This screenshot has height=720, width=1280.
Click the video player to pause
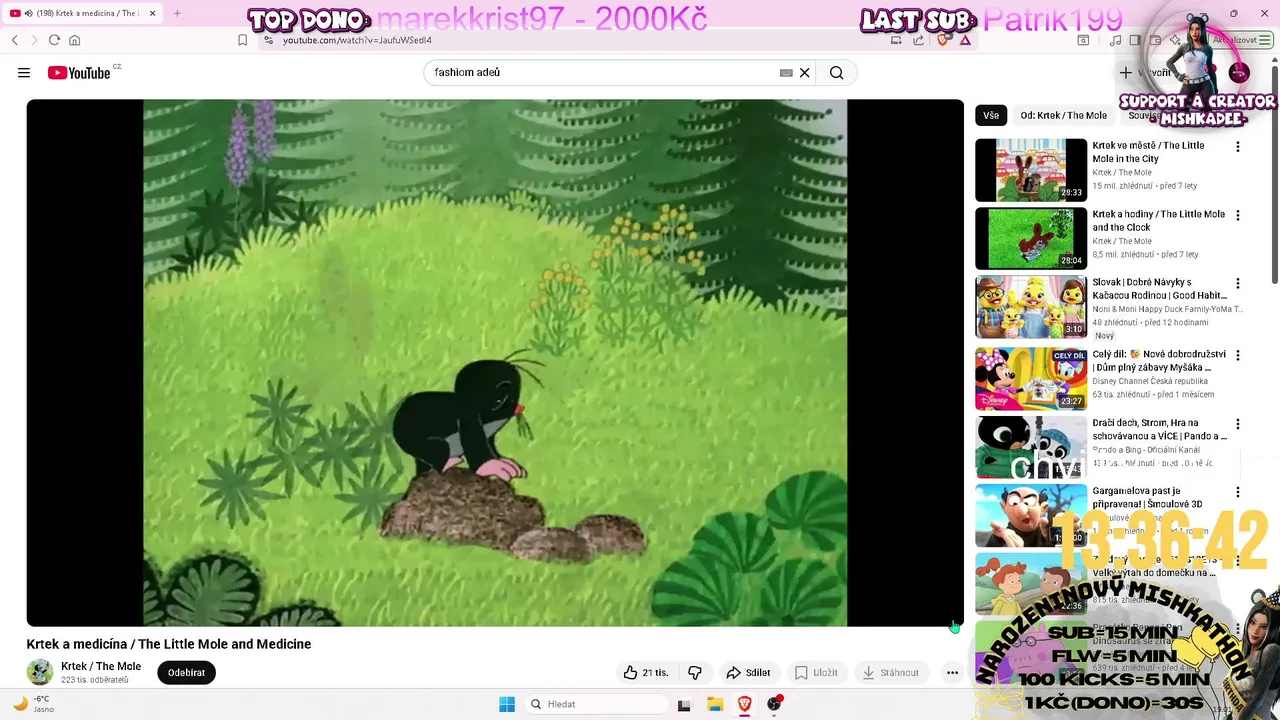(x=495, y=363)
